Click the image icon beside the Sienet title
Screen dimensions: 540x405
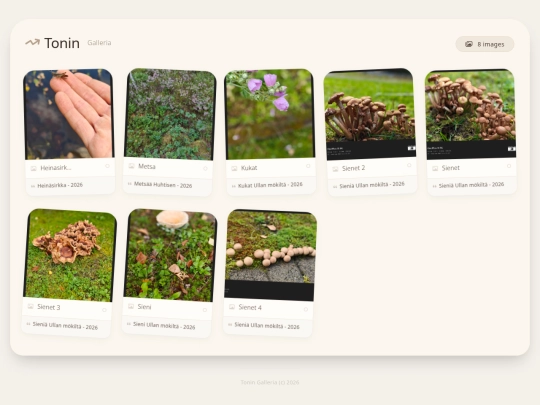pyautogui.click(x=435, y=168)
